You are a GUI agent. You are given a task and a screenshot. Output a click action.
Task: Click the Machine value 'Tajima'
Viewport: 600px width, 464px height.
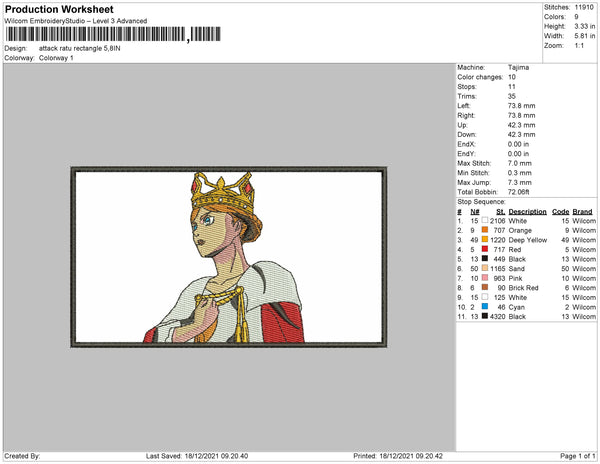coord(518,67)
